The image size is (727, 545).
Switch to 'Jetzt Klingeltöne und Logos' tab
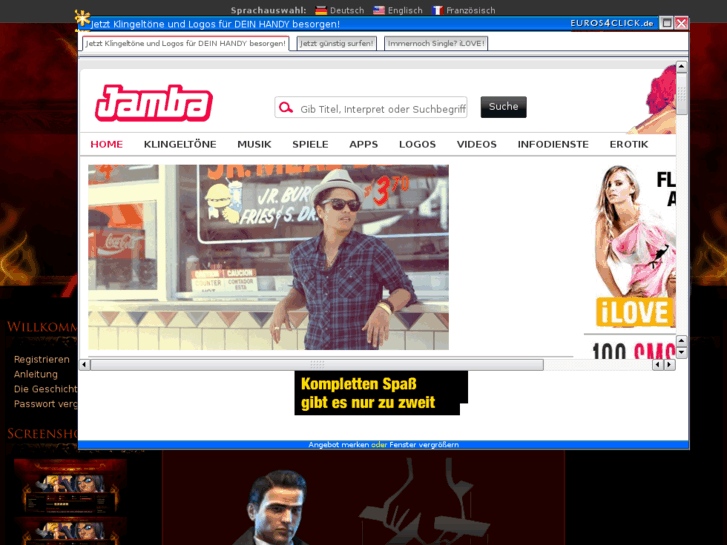[185, 44]
